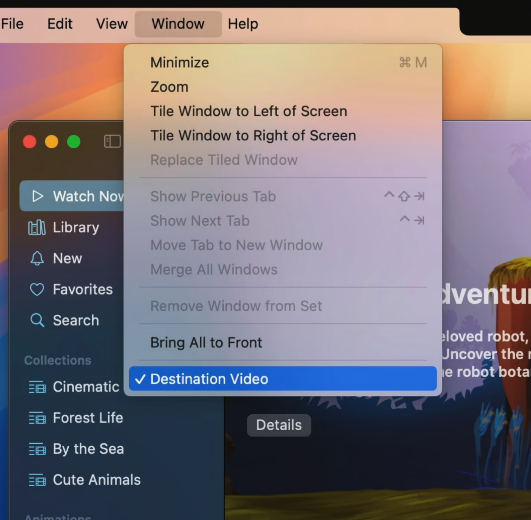Open the File menu

point(12,24)
